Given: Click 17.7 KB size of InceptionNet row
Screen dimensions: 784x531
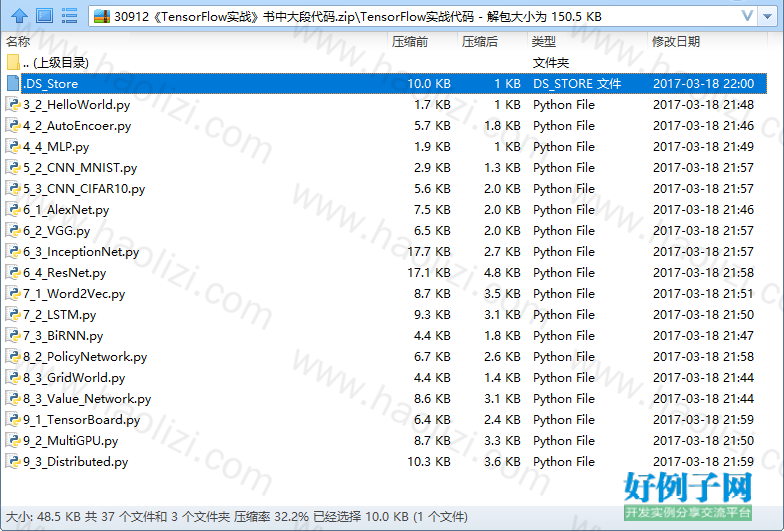Looking at the screenshot, I should click(429, 252).
